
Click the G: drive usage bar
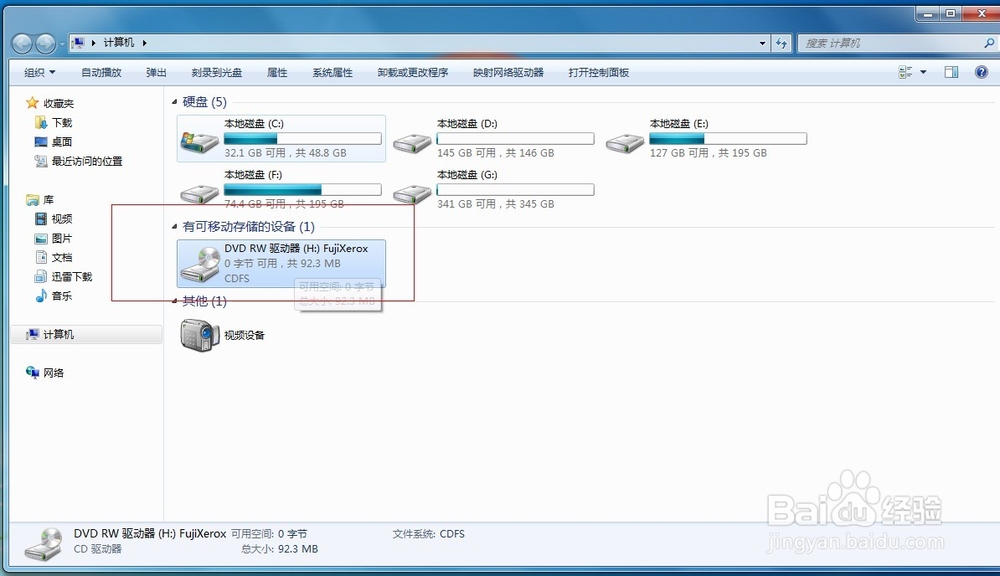tap(515, 189)
